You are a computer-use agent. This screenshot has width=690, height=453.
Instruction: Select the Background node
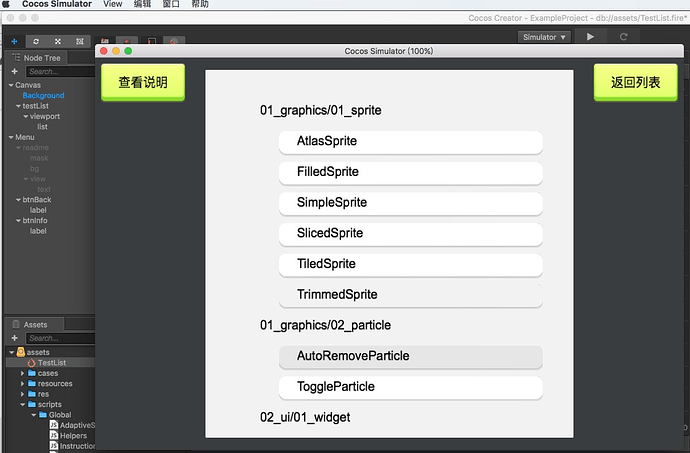pos(43,96)
